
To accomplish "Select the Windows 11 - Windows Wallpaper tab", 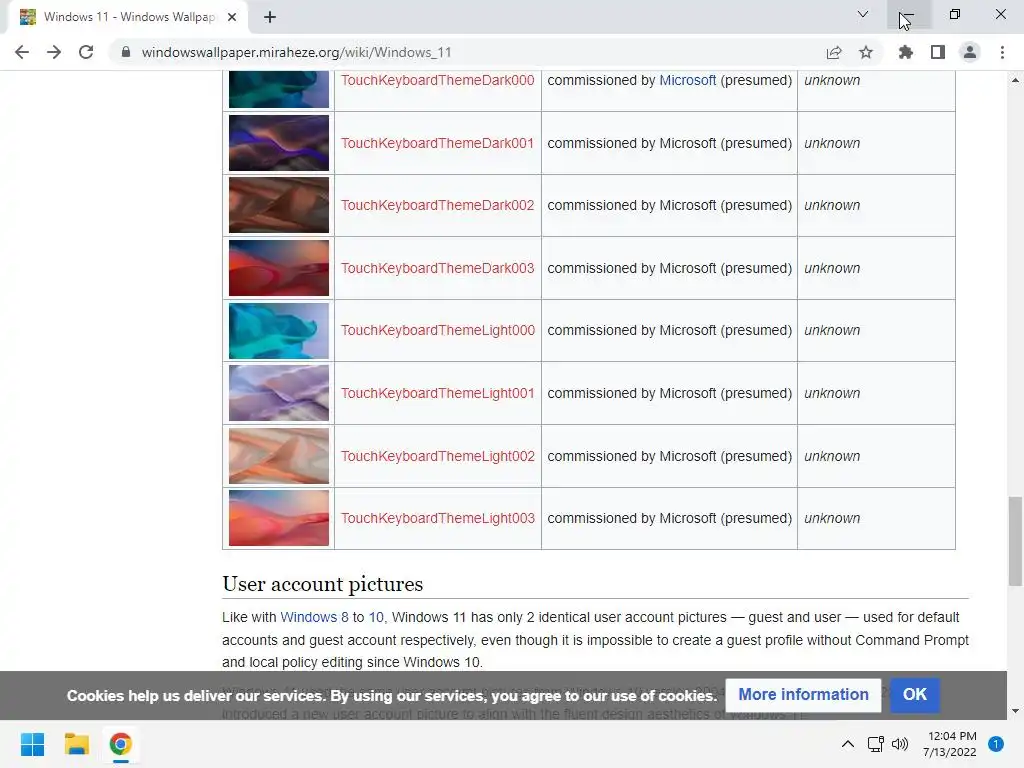I will click(129, 17).
